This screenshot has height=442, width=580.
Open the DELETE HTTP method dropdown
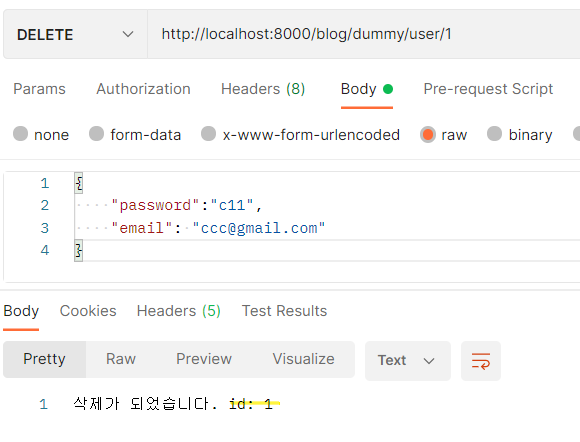75,34
